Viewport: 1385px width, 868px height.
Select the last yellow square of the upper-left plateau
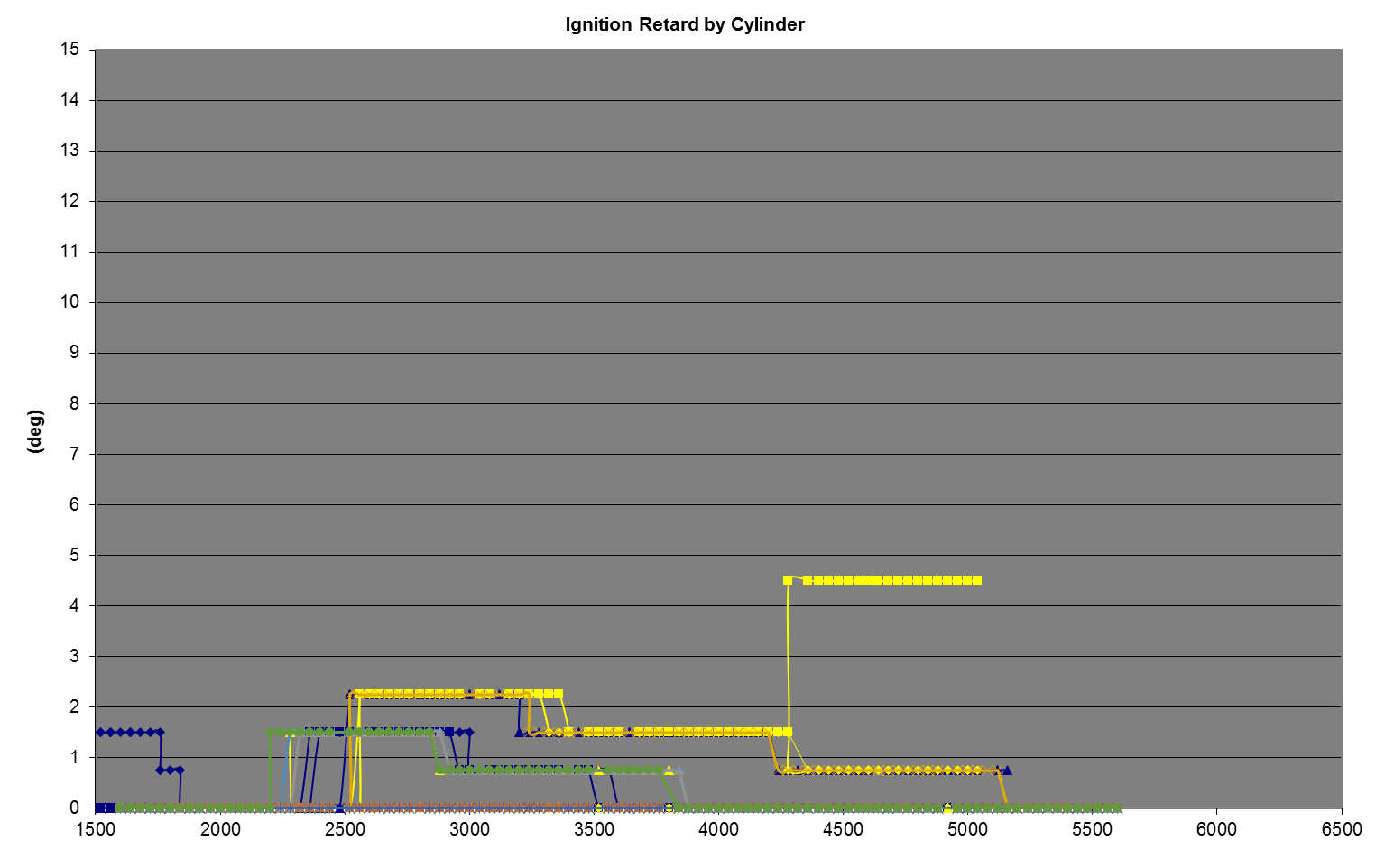click(559, 694)
